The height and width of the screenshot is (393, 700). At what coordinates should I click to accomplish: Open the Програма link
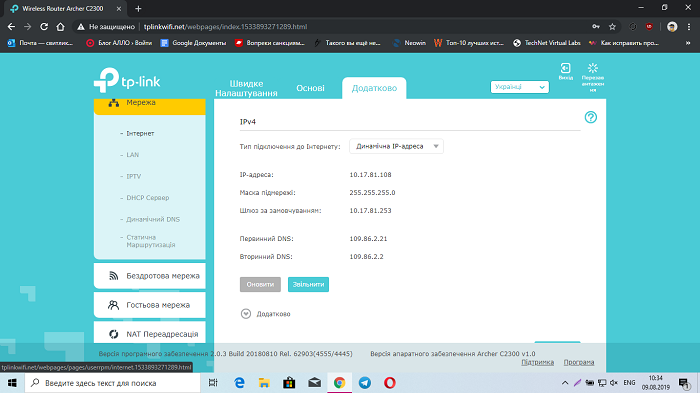pyautogui.click(x=579, y=362)
